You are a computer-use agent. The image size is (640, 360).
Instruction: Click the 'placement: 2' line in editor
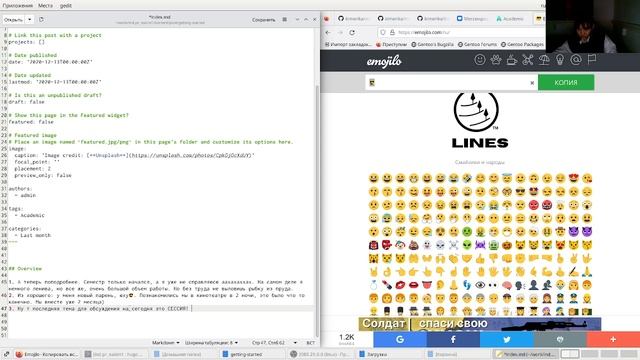pyautogui.click(x=32, y=168)
